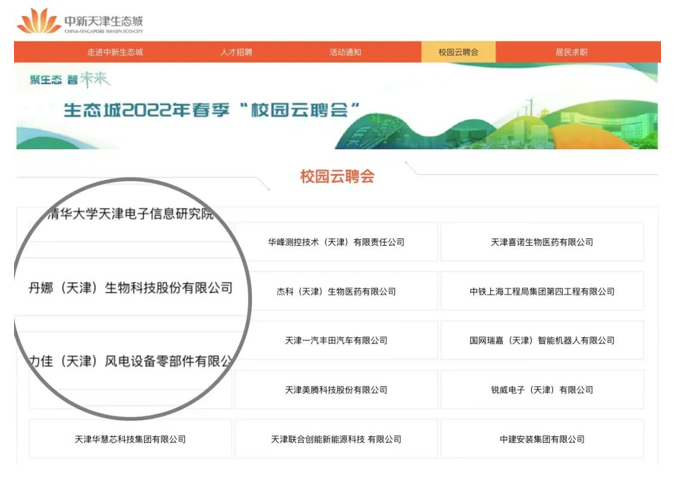
Task: Open 天津华慧芯科技集团有限公司 entry
Action: coord(130,439)
